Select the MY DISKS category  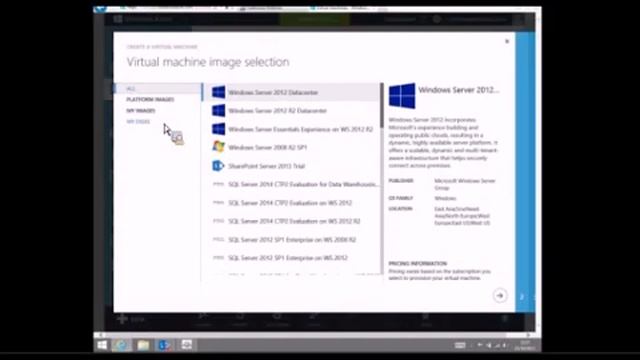[138, 122]
